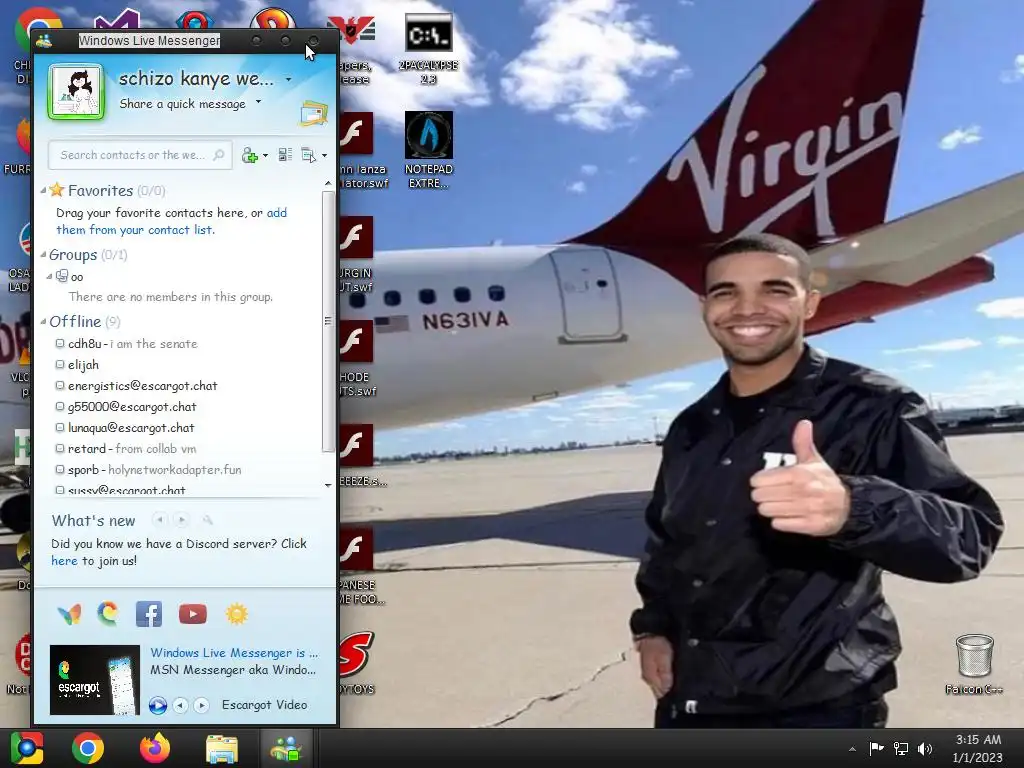Viewport: 1024px width, 768px height.
Task: Go to previous Escargot video item
Action: point(180,705)
